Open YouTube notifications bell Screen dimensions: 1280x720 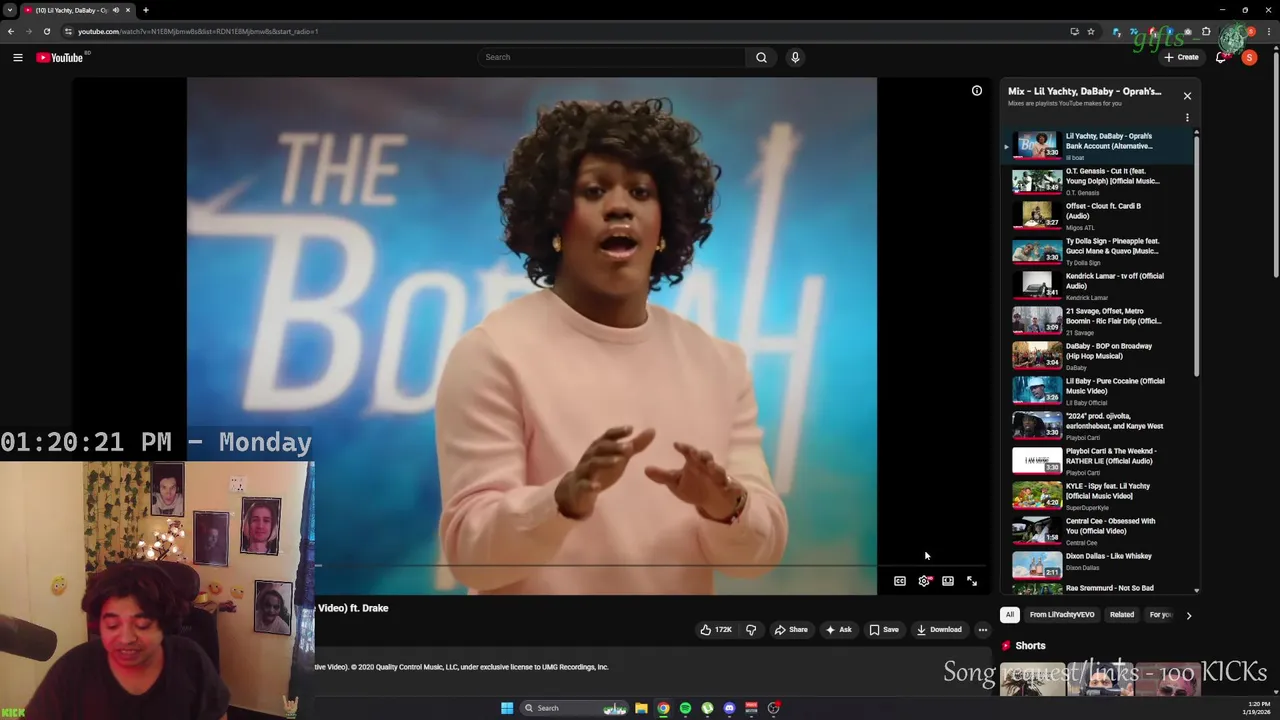point(1220,57)
